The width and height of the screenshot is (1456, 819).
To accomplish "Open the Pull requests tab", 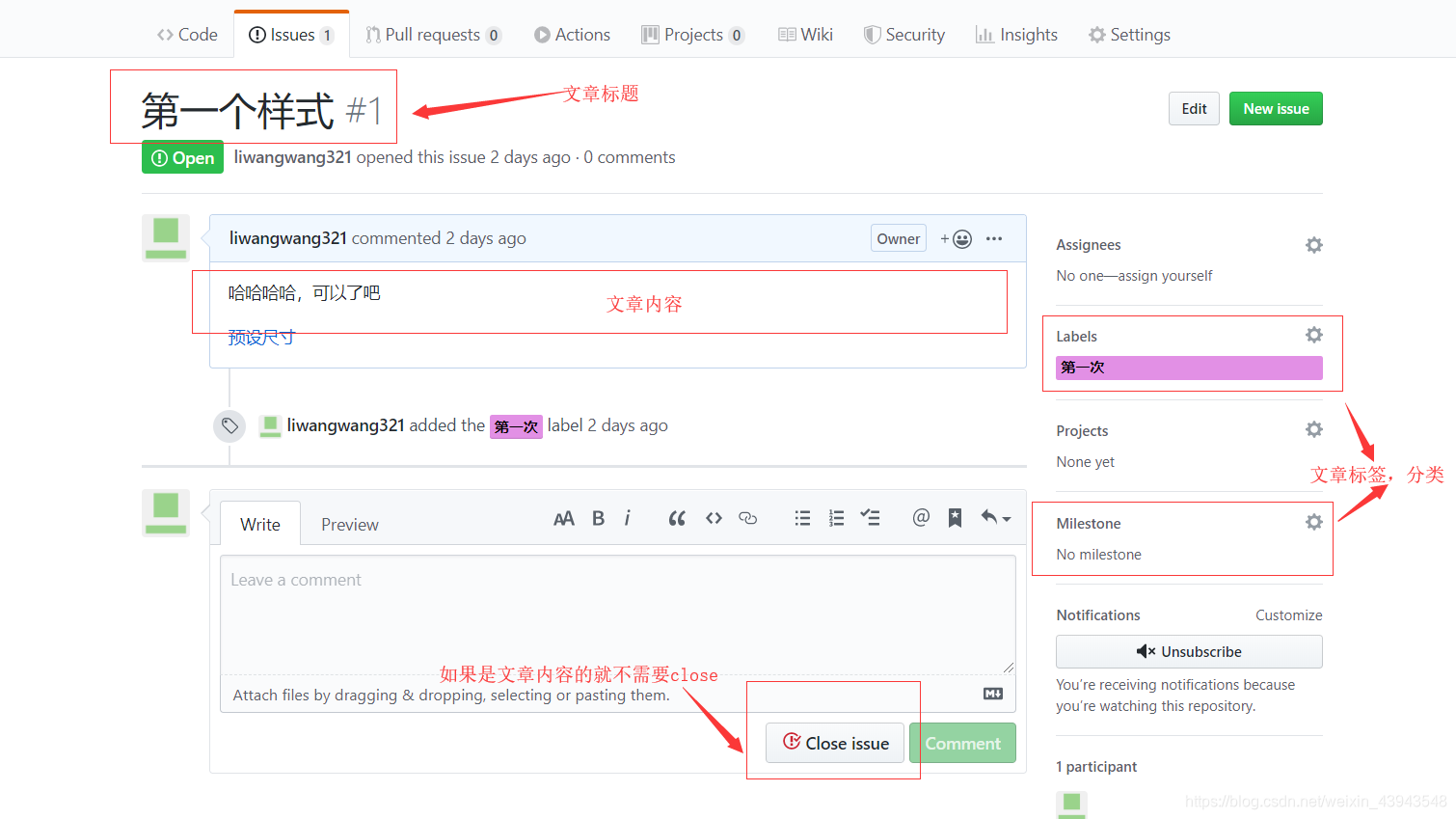I will (x=433, y=35).
